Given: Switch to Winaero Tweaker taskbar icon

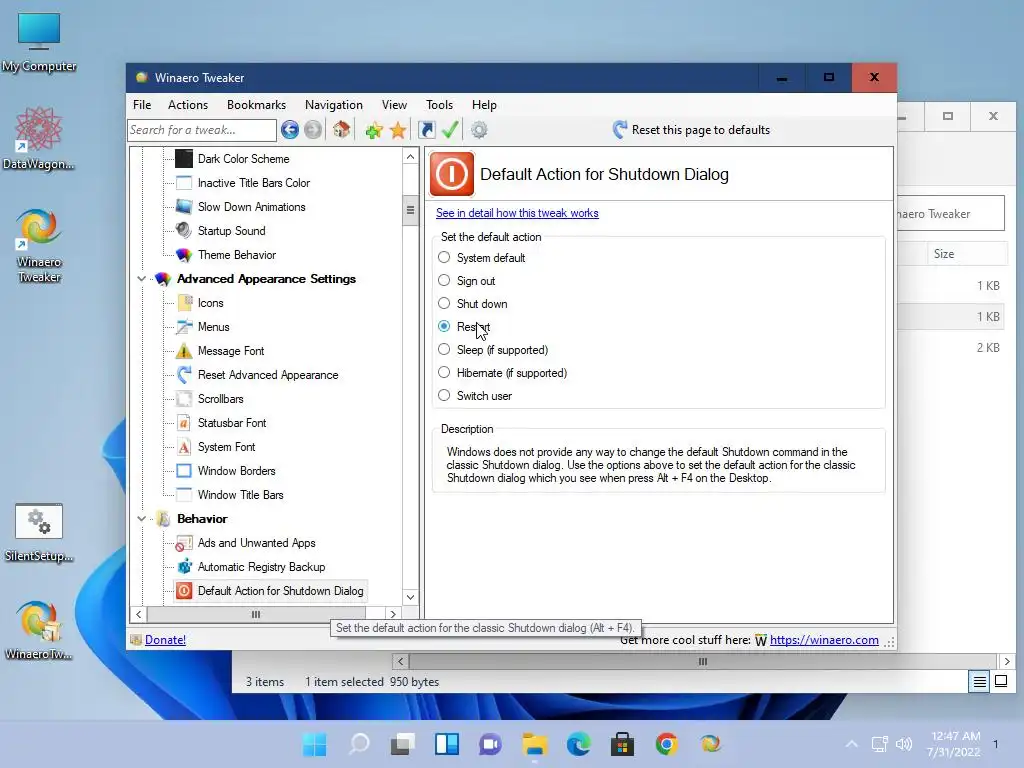Looking at the screenshot, I should [x=710, y=744].
